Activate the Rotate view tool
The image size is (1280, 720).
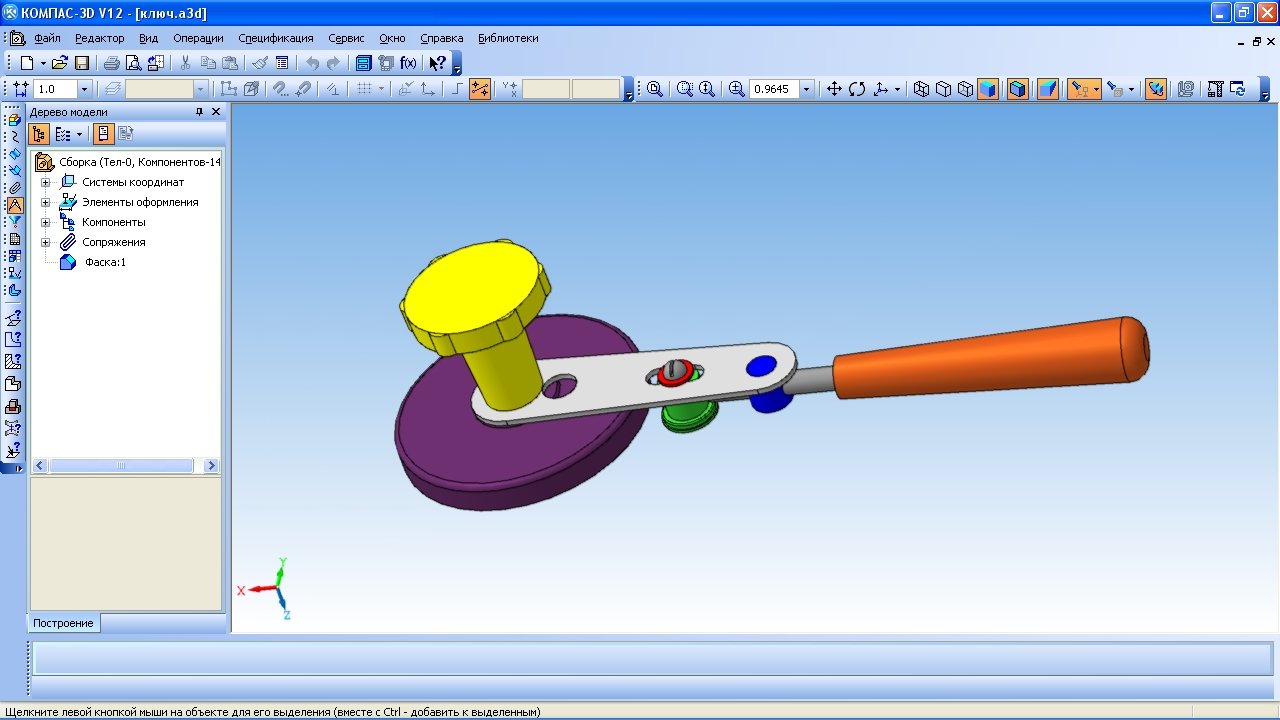coord(857,89)
